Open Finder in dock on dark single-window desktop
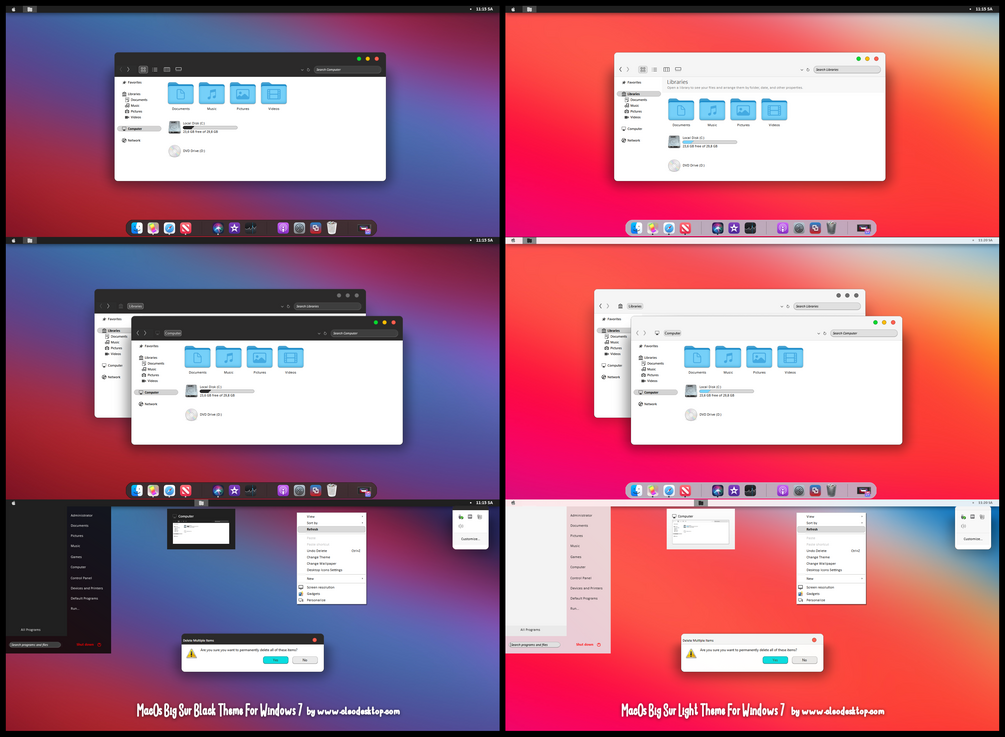 137,228
